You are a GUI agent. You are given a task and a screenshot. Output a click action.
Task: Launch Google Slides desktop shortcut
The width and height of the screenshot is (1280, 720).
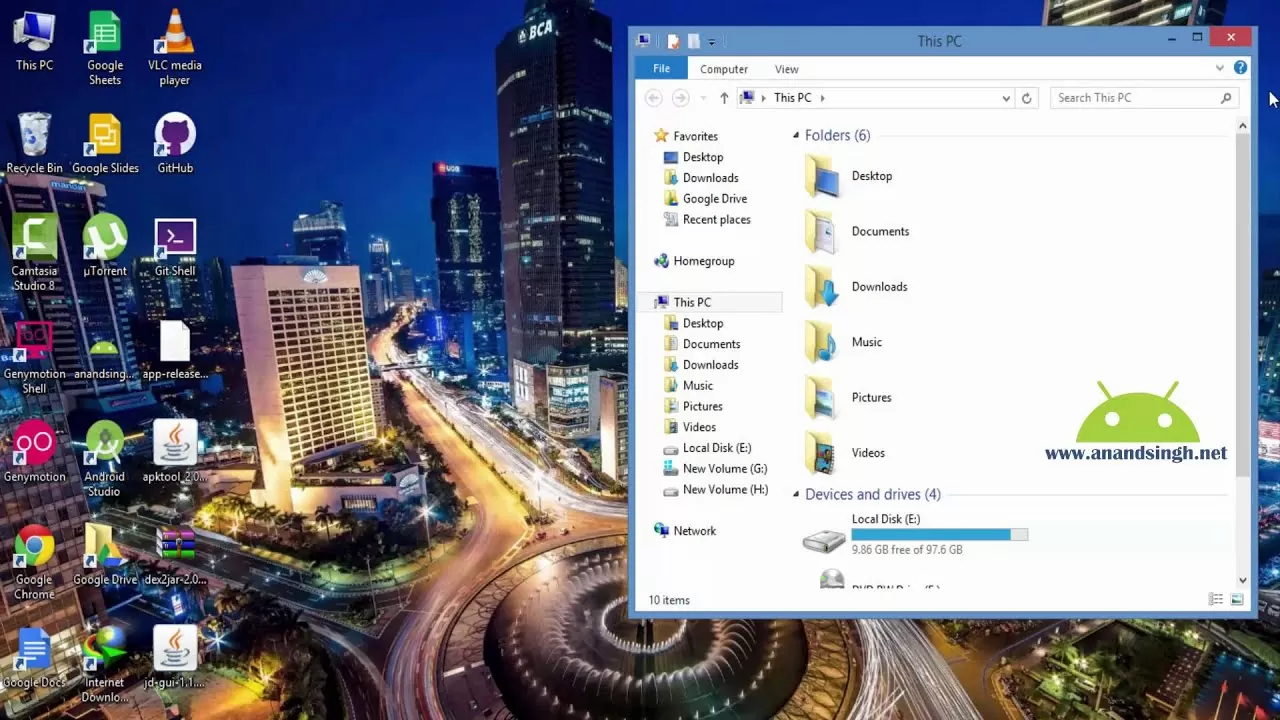coord(104,143)
